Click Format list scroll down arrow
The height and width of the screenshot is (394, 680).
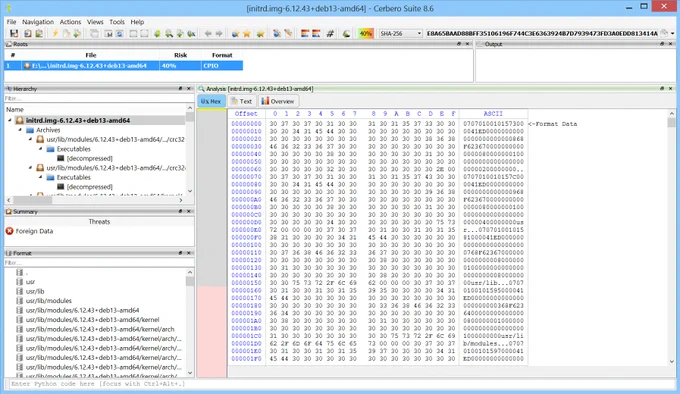(x=190, y=373)
